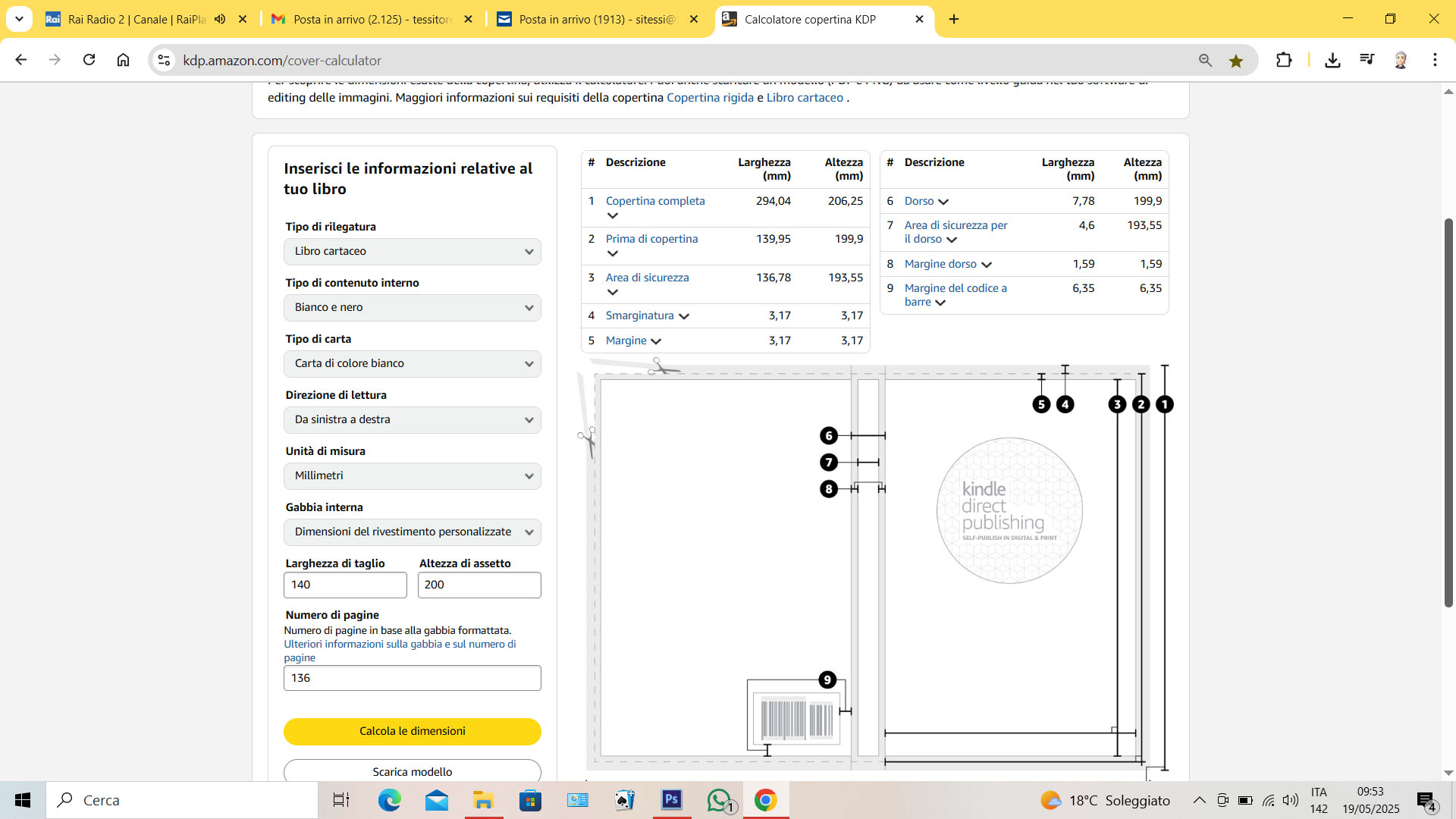The image size is (1456, 819).
Task: Open the Gabbia interna dropdown
Action: pyautogui.click(x=412, y=532)
